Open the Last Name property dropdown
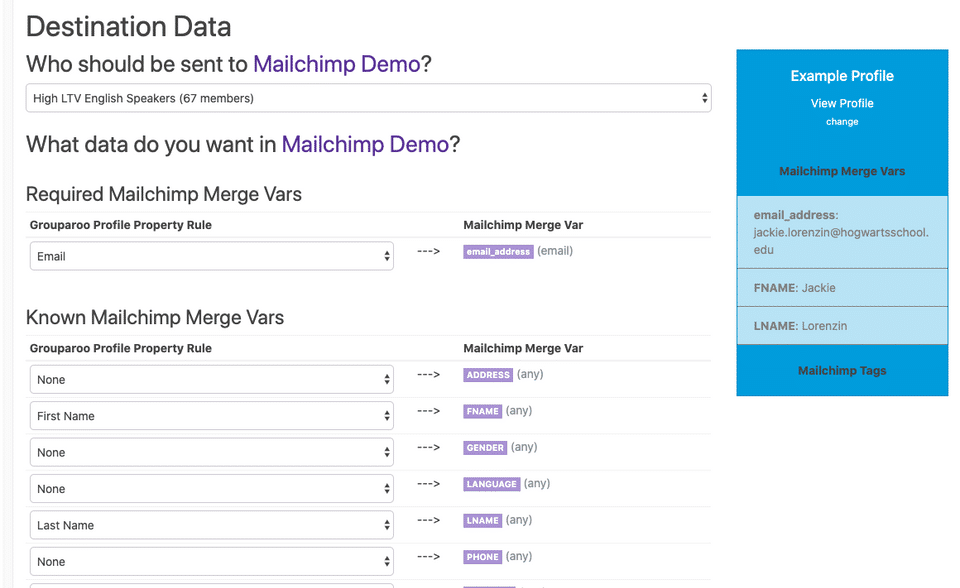This screenshot has height=588, width=960. pos(211,525)
